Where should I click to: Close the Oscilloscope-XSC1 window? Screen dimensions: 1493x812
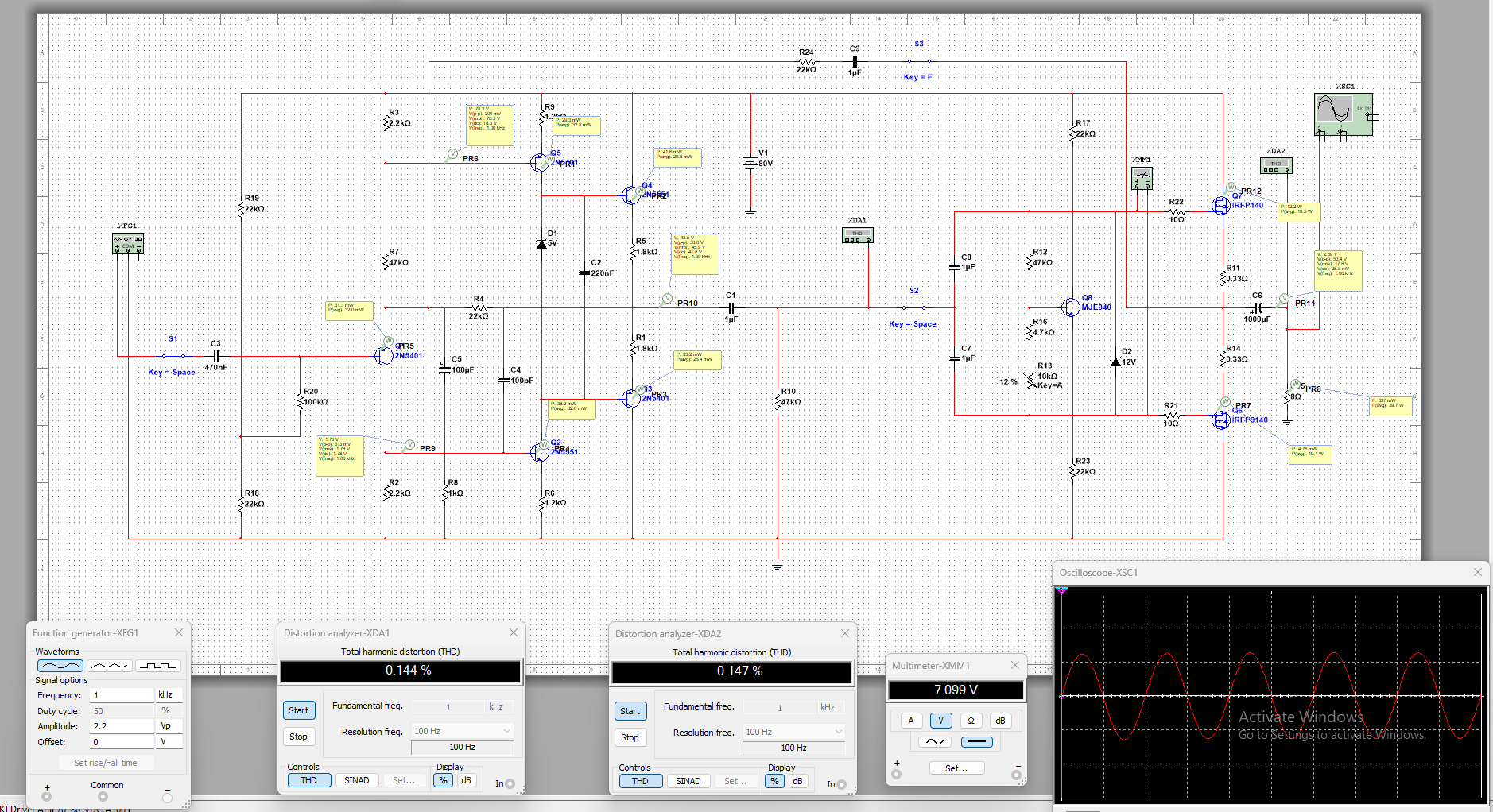tap(1478, 572)
